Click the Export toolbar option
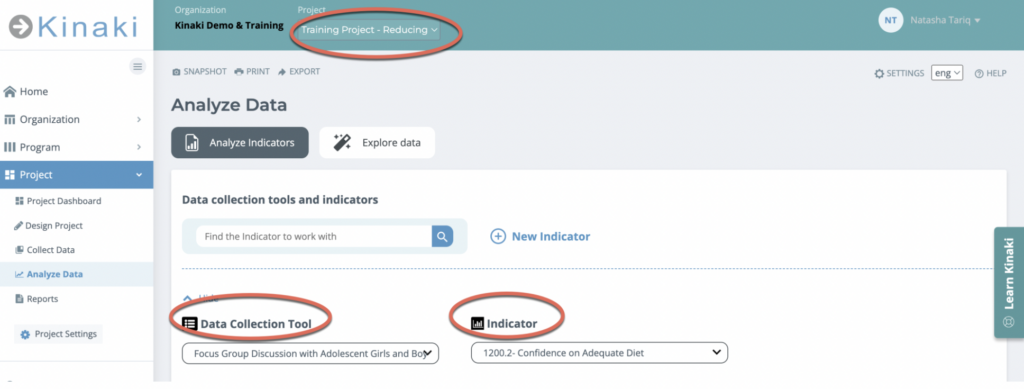The image size is (1024, 389). coord(299,72)
